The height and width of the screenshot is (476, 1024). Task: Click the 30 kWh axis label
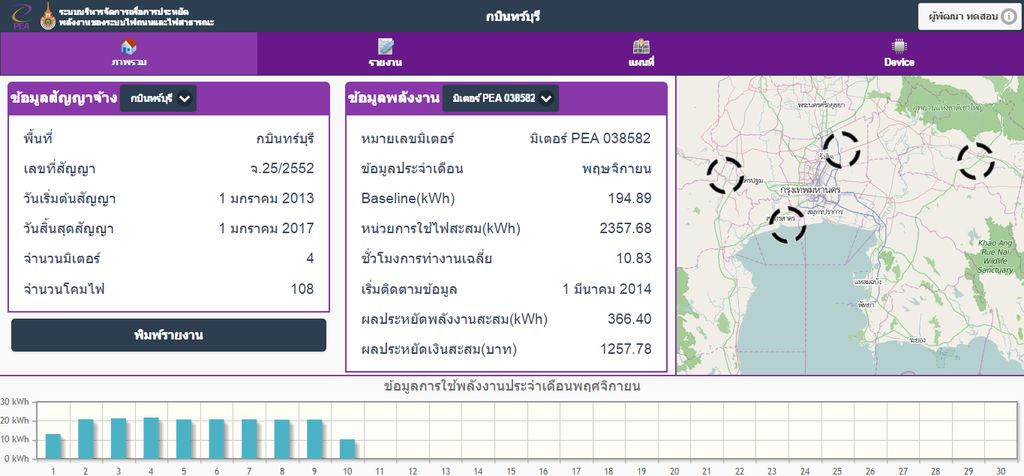[14, 401]
